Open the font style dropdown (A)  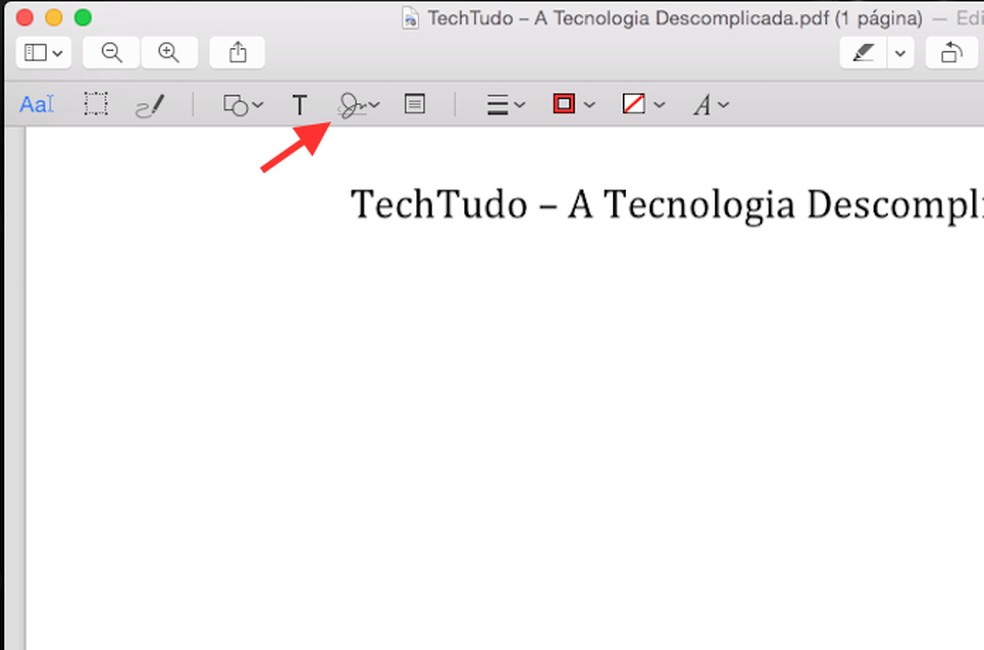pos(709,104)
